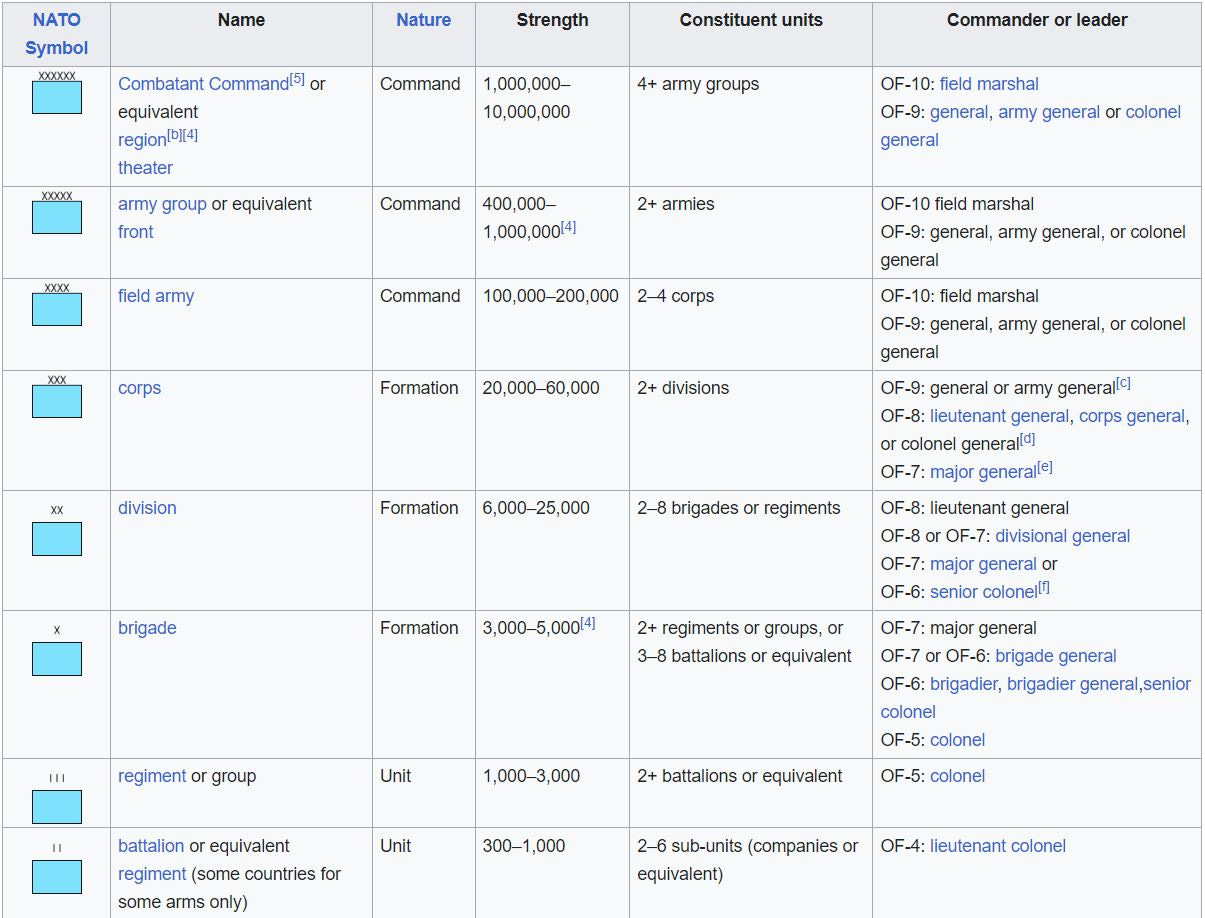Follow the colonel link after OF-5 in brigade row
This screenshot has width=1205, height=918.
[957, 740]
